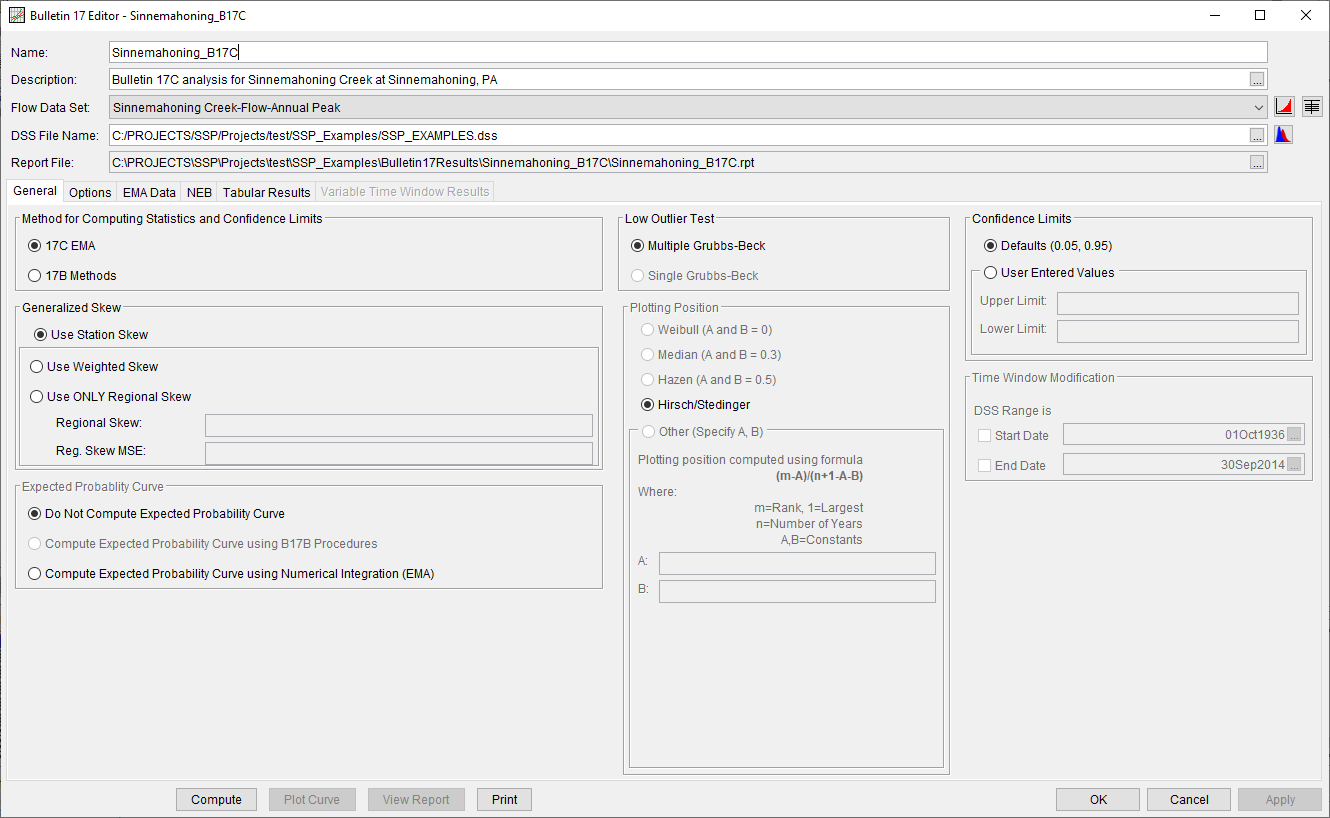Choose Use Weighted Skew option
1330x818 pixels.
36,367
